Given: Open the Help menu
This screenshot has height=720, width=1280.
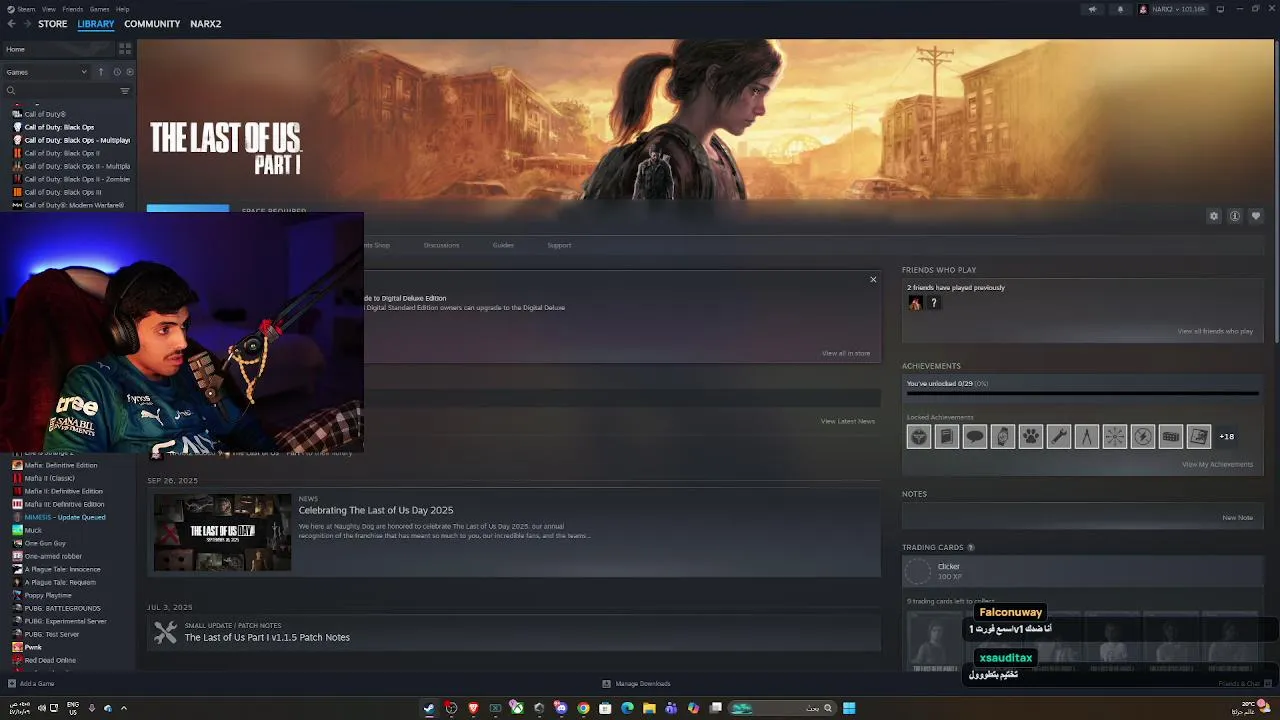Looking at the screenshot, I should coord(122,9).
